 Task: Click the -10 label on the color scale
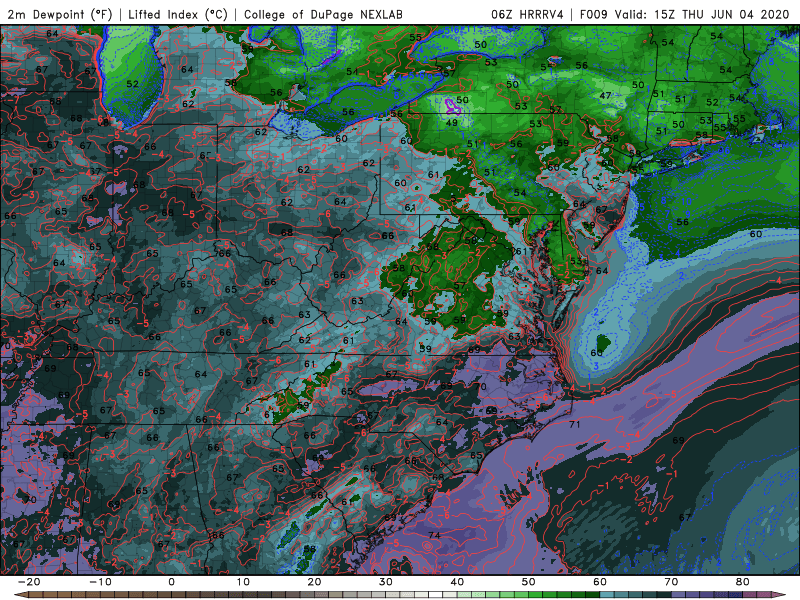[100, 582]
